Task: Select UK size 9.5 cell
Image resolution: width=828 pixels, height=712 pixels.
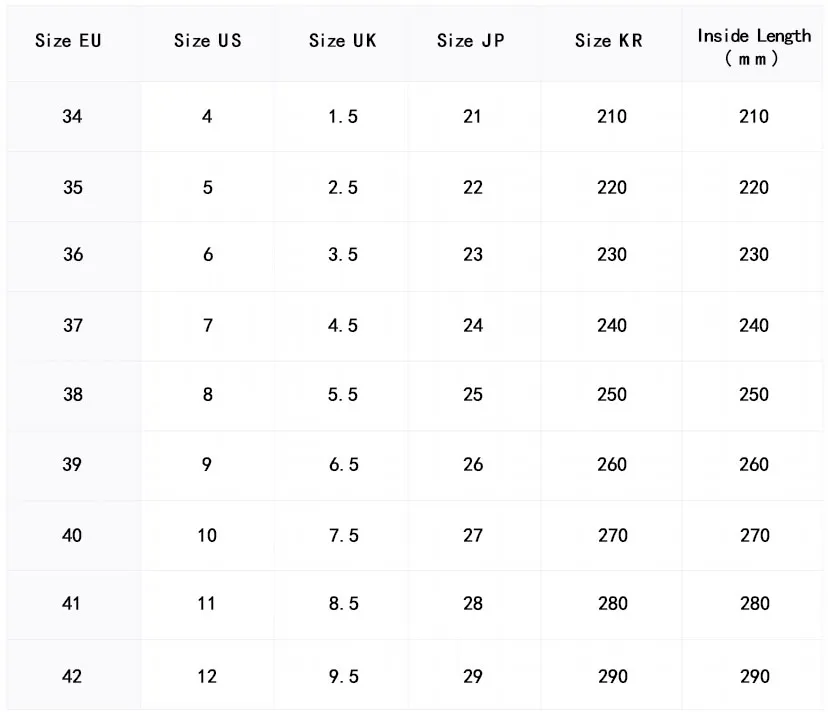Action: [x=343, y=676]
